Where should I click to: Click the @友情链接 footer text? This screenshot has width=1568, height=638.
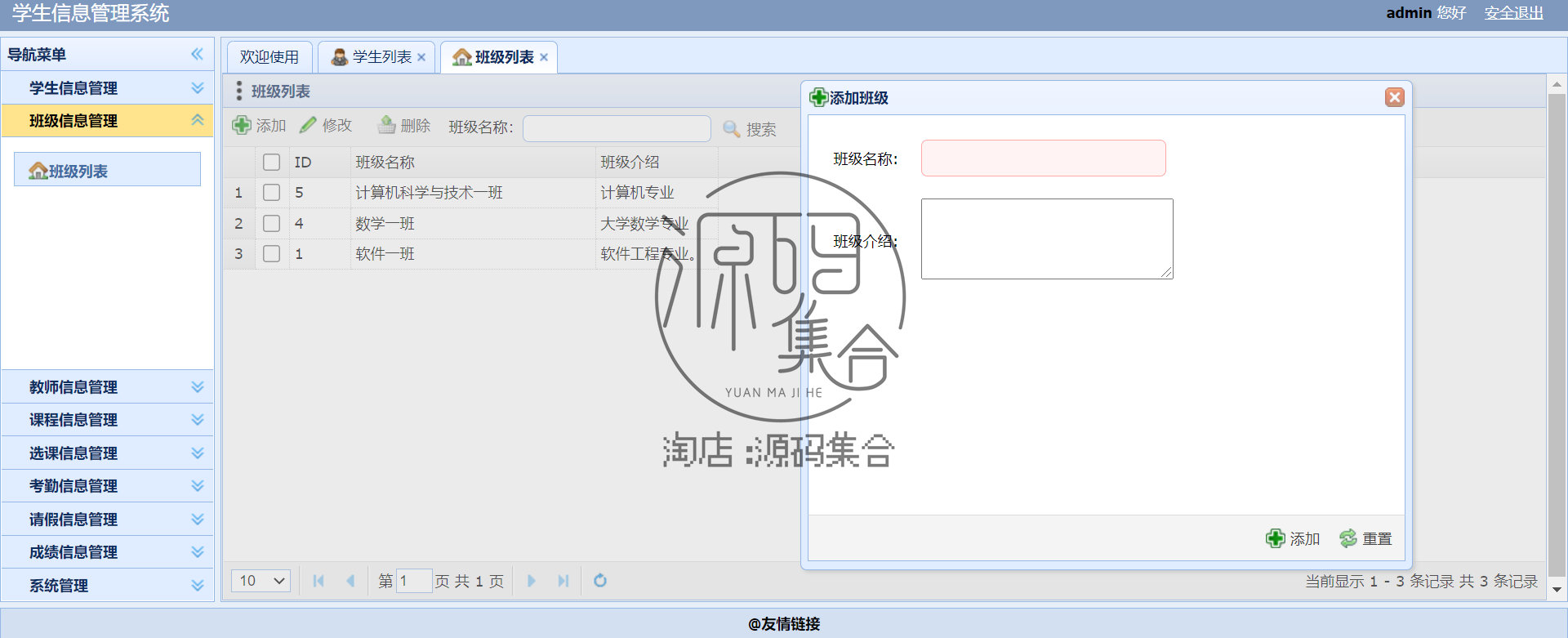(784, 624)
